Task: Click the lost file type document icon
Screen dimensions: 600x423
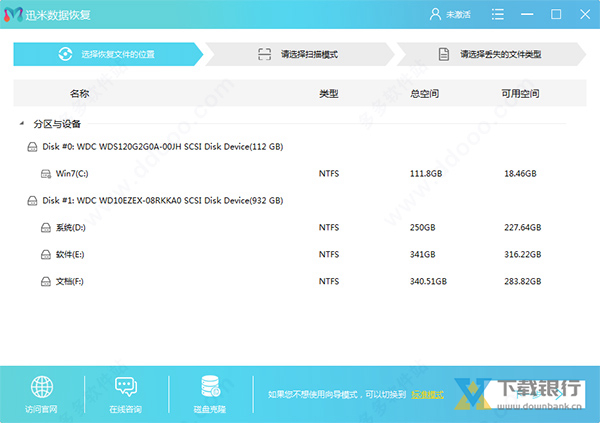Action: coord(443,54)
